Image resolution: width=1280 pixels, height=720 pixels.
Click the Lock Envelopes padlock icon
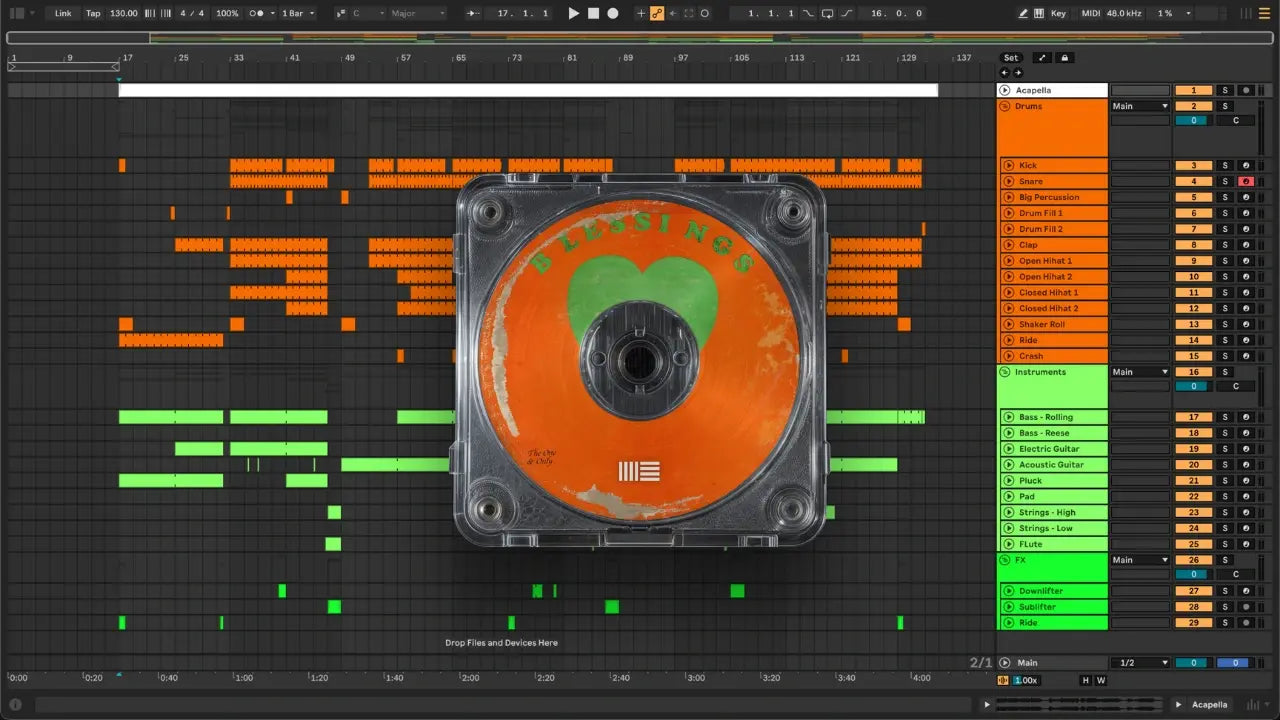tap(1065, 58)
